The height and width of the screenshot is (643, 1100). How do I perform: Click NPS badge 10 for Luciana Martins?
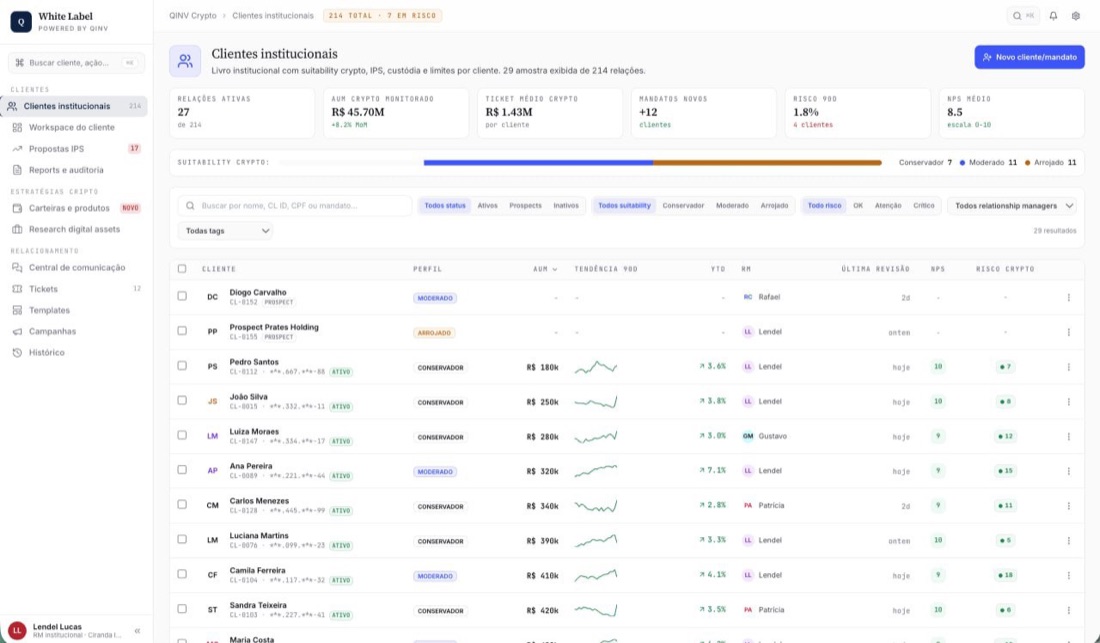point(938,541)
